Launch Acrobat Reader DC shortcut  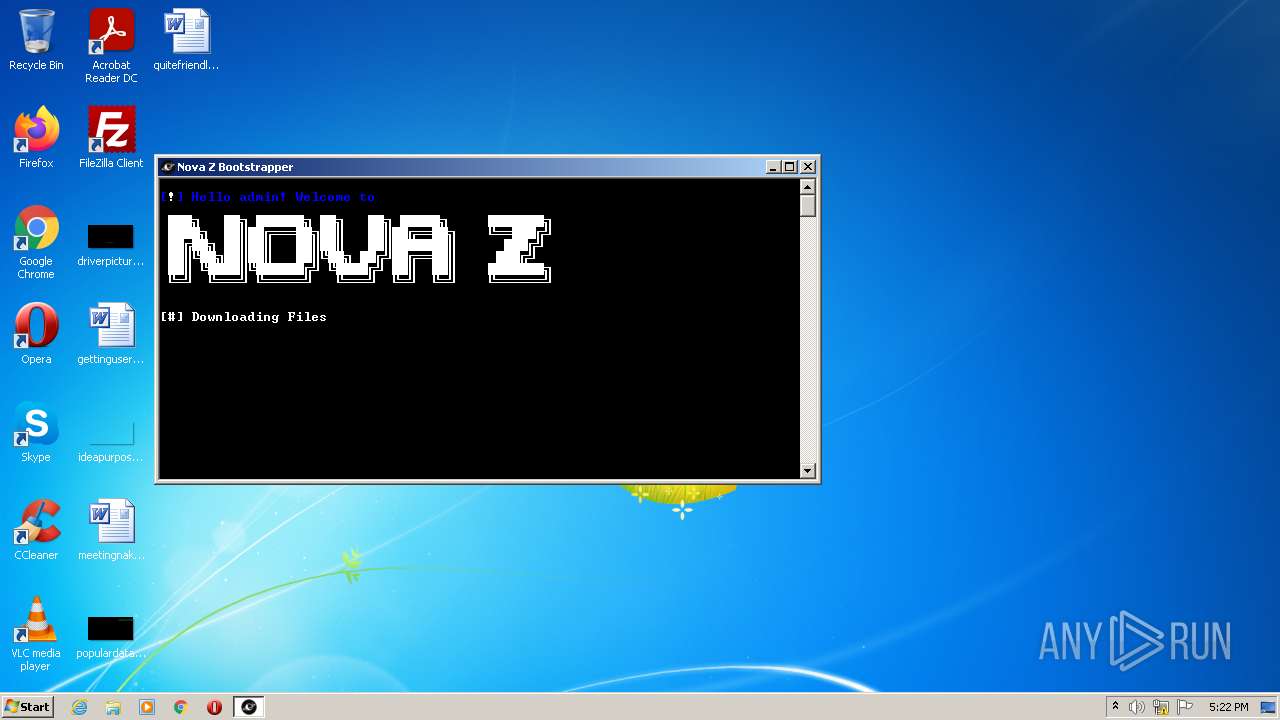(x=111, y=46)
